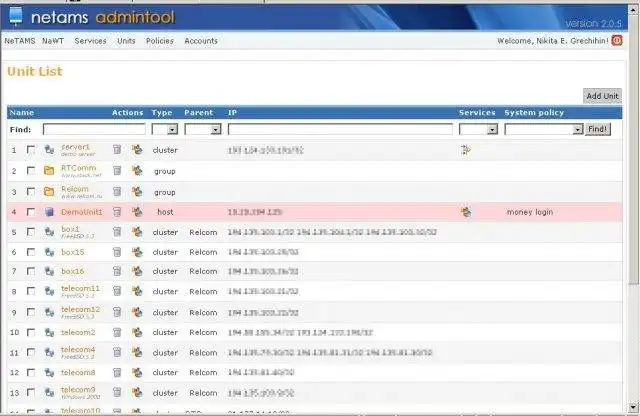Viewport: 640px width, 416px height.
Task: Select the Relcom group row checkbox
Action: (x=31, y=191)
